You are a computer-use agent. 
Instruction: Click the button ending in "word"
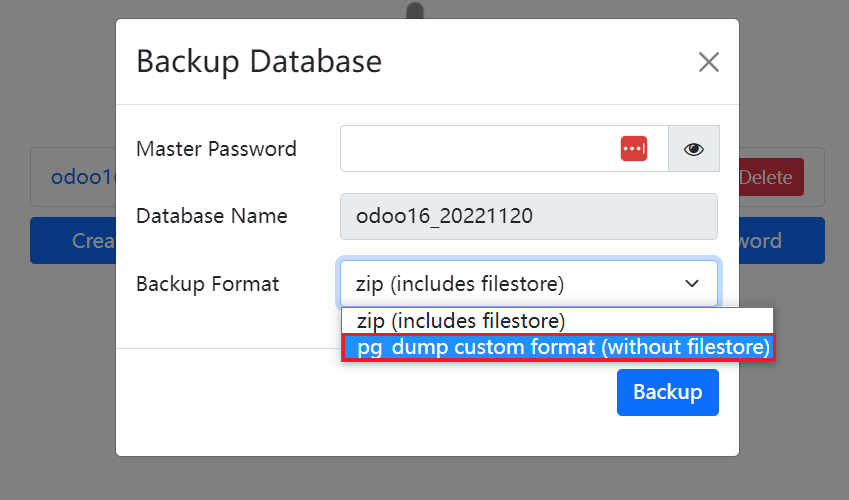pos(781,241)
